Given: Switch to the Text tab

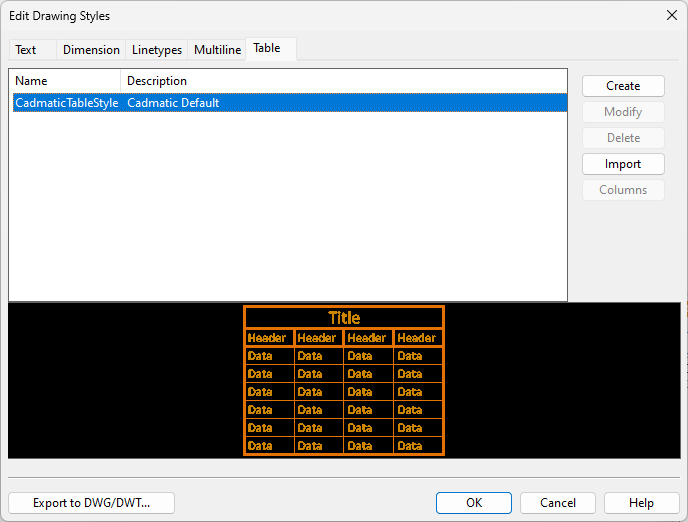Looking at the screenshot, I should [26, 50].
